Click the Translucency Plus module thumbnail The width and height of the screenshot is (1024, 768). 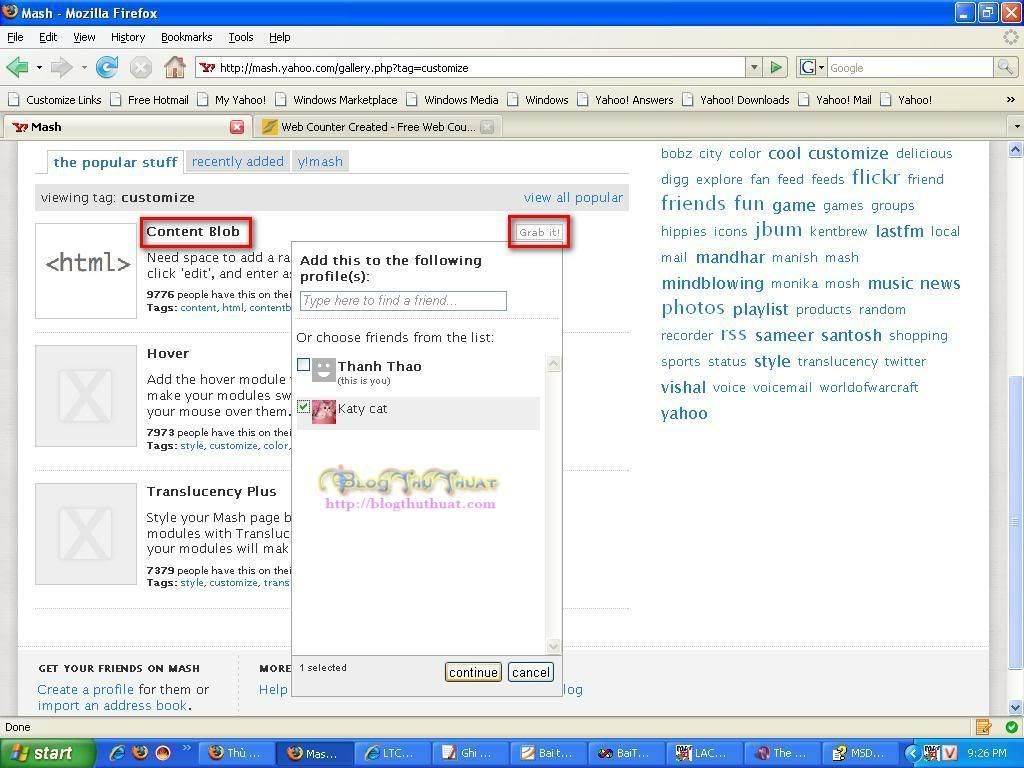[x=86, y=534]
